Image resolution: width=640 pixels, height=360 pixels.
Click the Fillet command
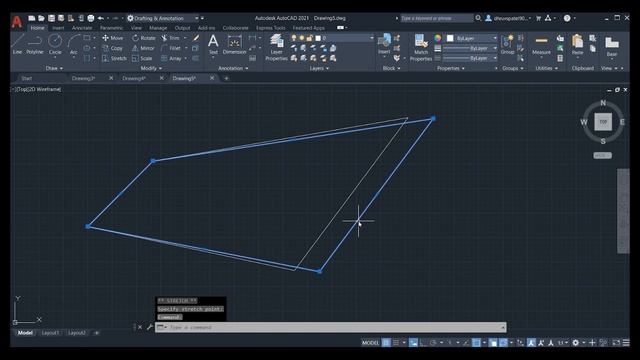click(171, 48)
